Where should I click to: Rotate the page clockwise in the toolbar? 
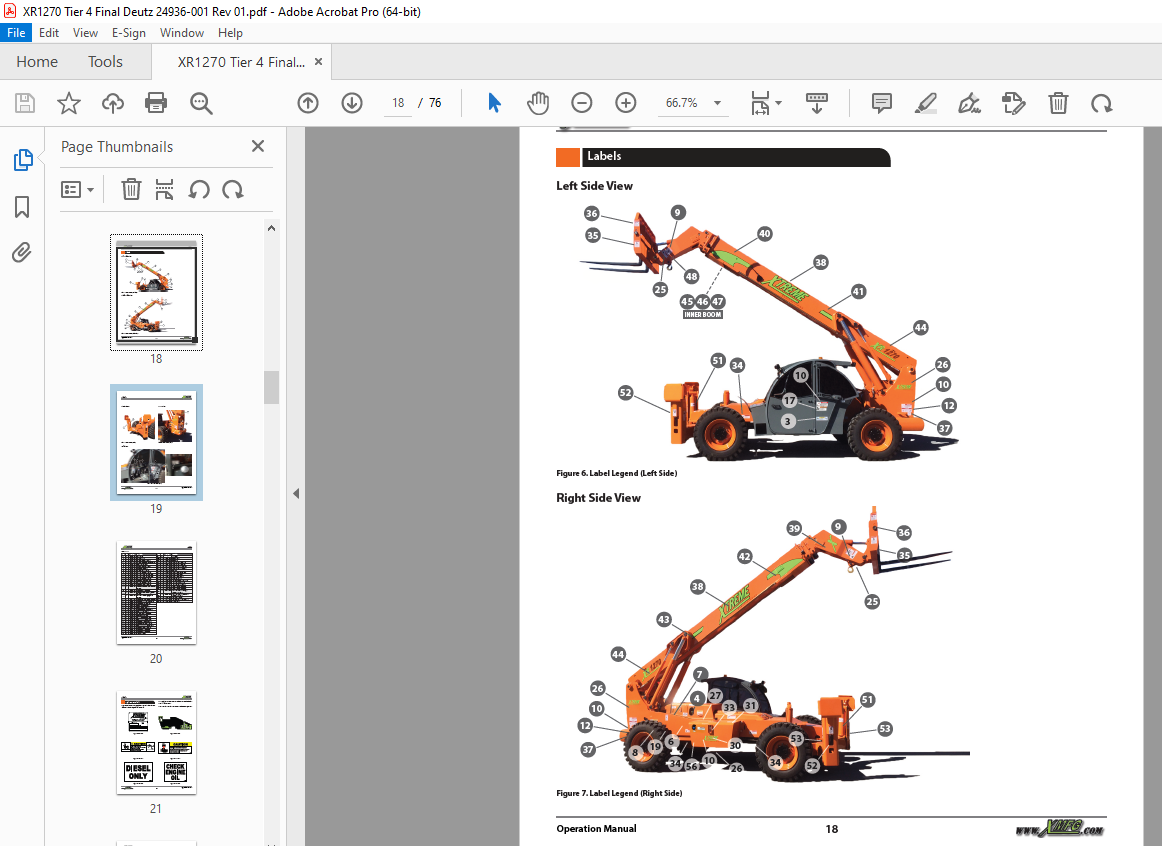[x=1101, y=103]
